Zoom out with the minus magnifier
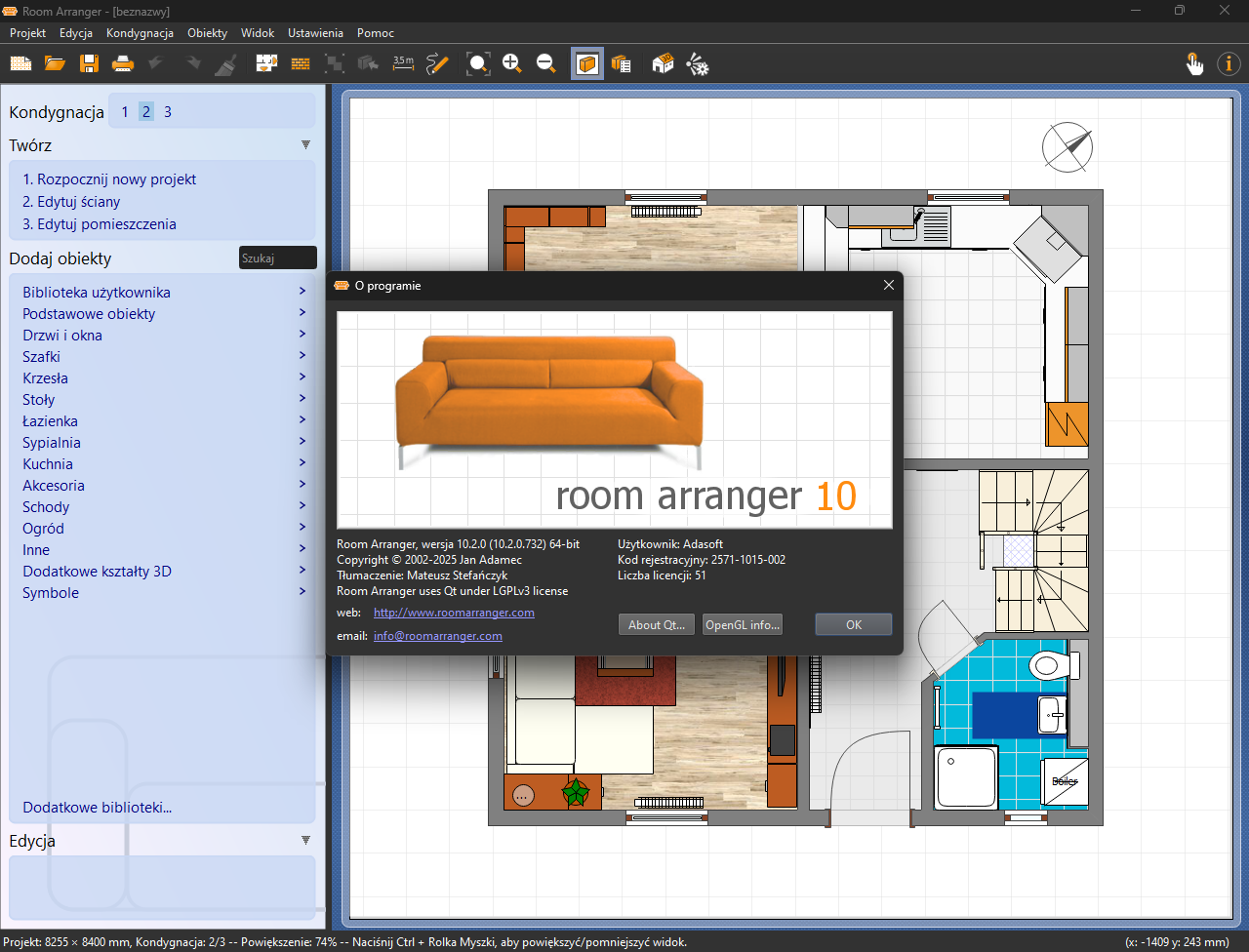The width and height of the screenshot is (1249, 952). click(x=546, y=64)
